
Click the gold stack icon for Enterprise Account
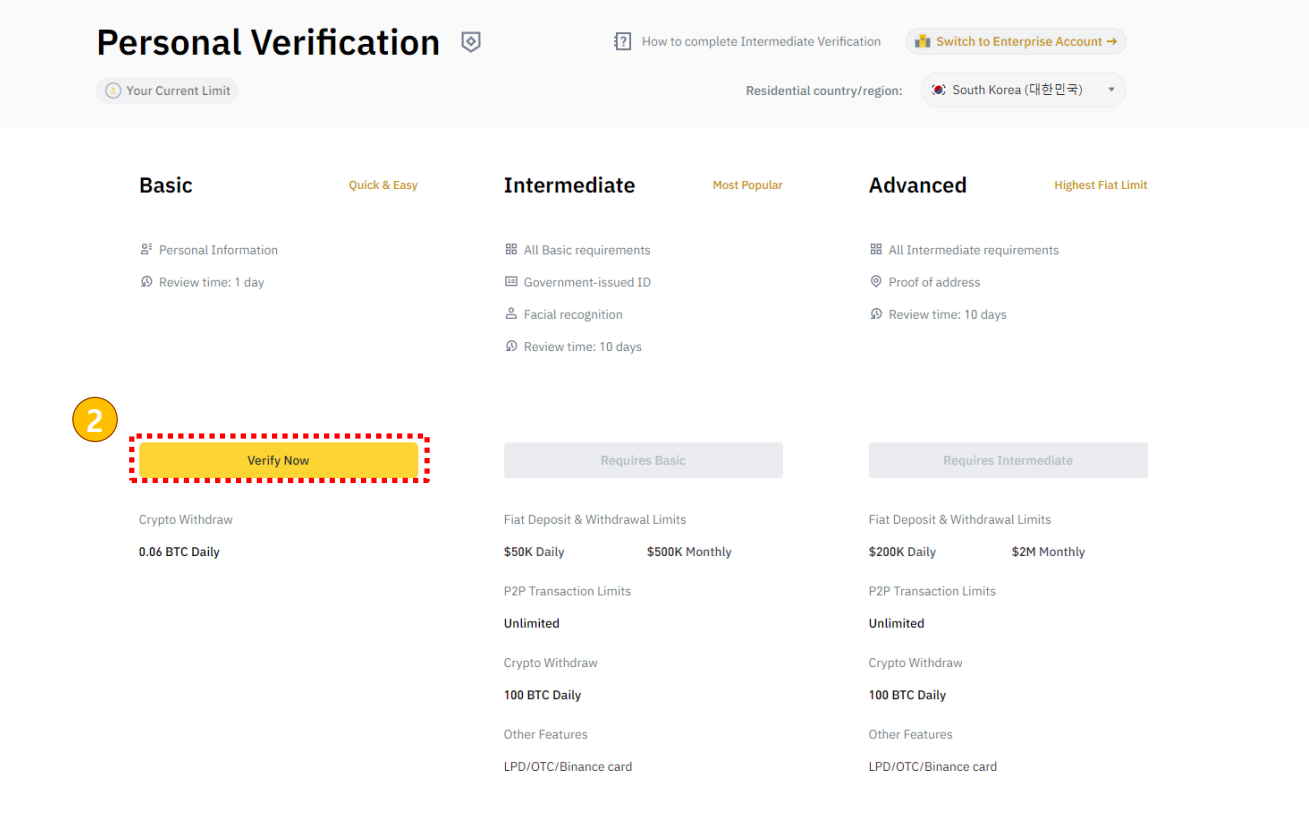[x=923, y=42]
